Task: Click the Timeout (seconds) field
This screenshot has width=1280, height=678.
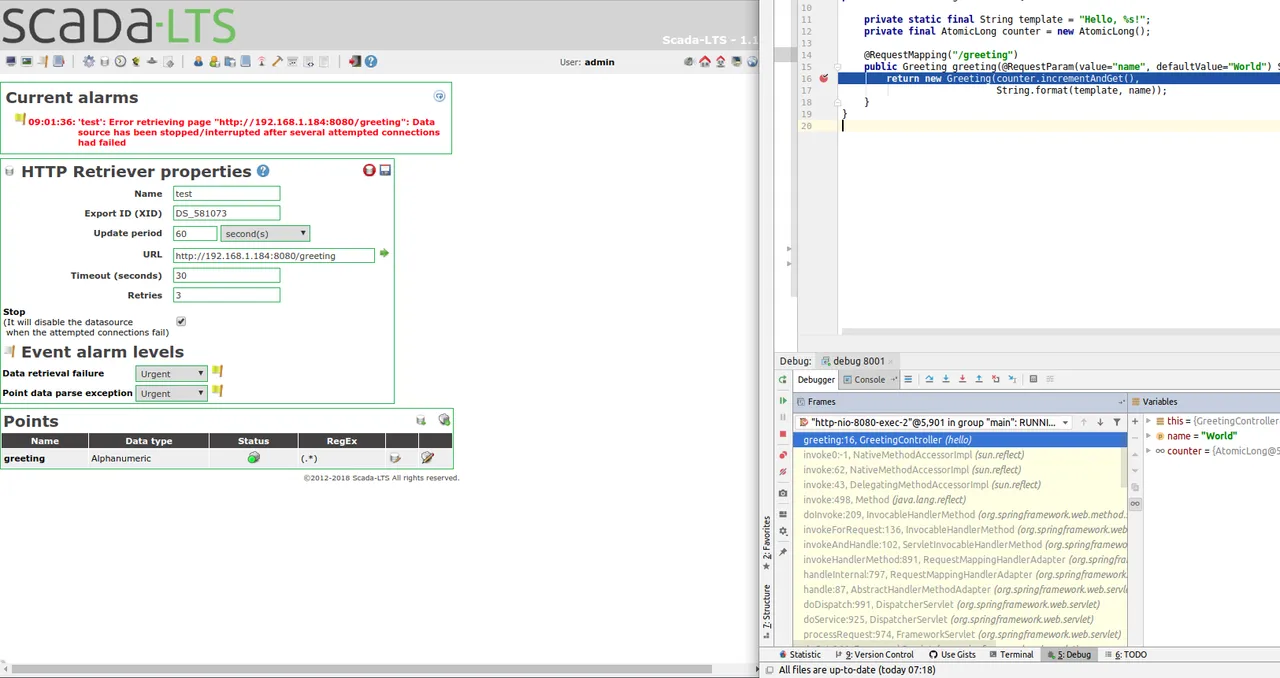Action: tap(226, 275)
